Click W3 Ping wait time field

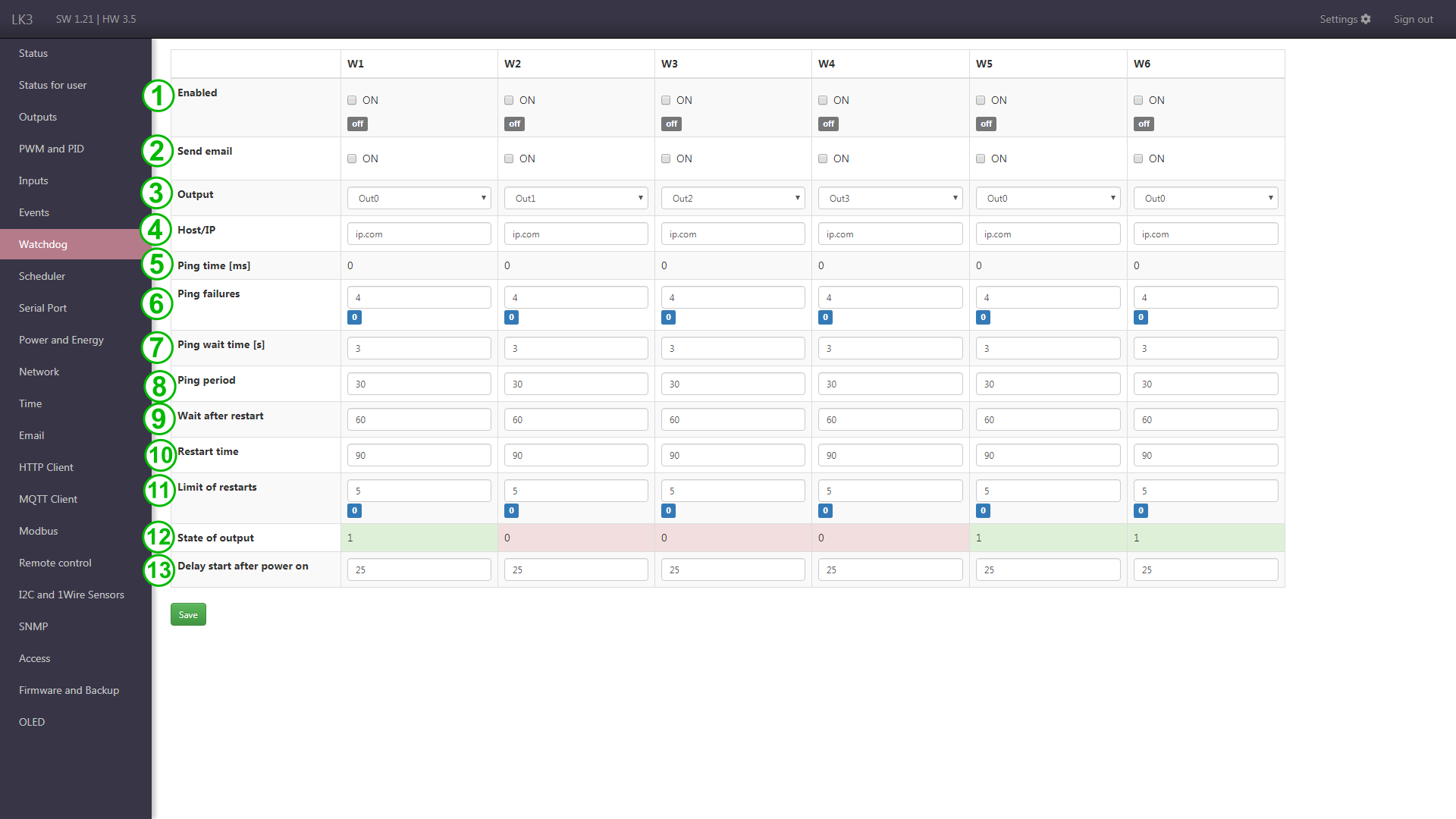point(733,348)
